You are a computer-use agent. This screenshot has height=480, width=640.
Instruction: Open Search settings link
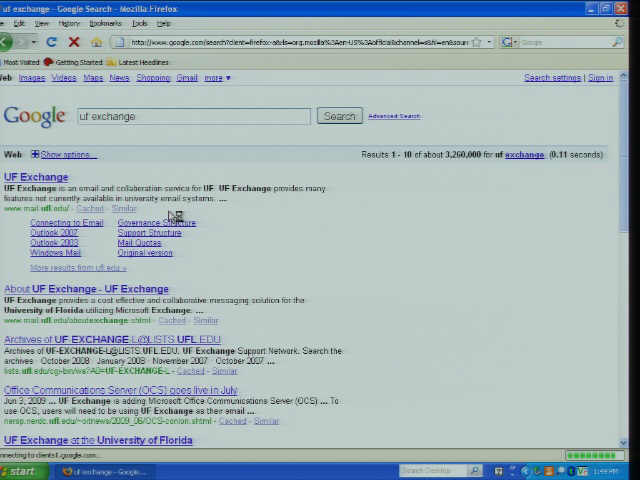click(552, 78)
